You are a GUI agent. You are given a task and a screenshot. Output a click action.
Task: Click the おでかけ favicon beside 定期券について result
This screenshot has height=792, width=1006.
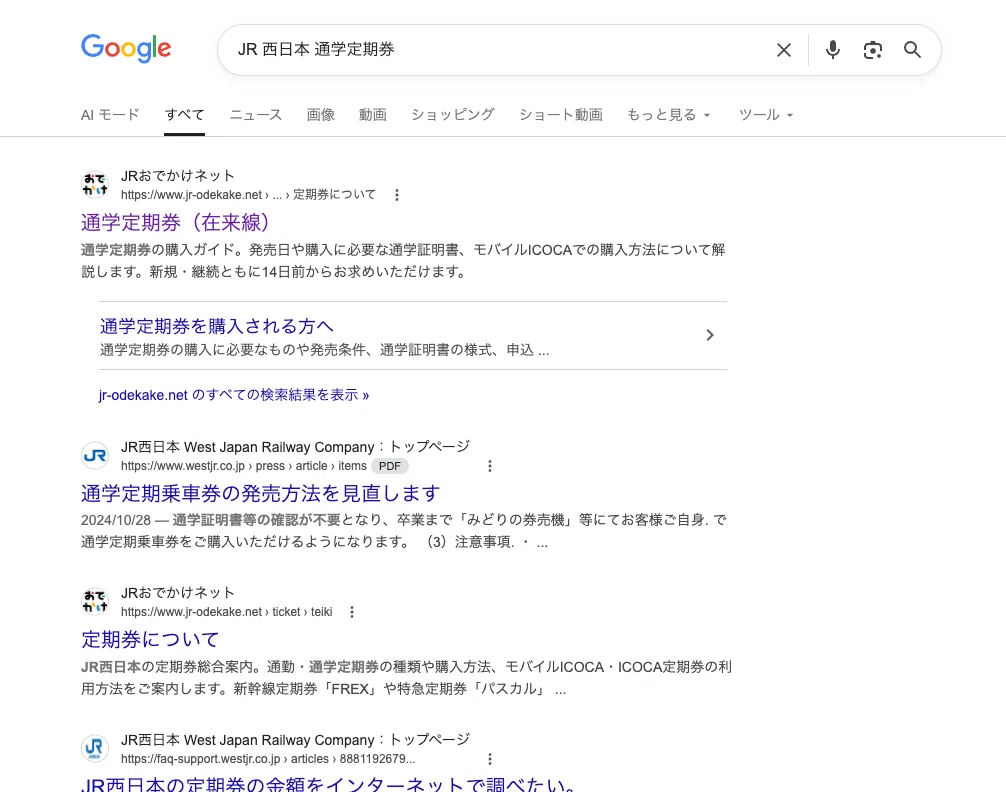tap(95, 602)
